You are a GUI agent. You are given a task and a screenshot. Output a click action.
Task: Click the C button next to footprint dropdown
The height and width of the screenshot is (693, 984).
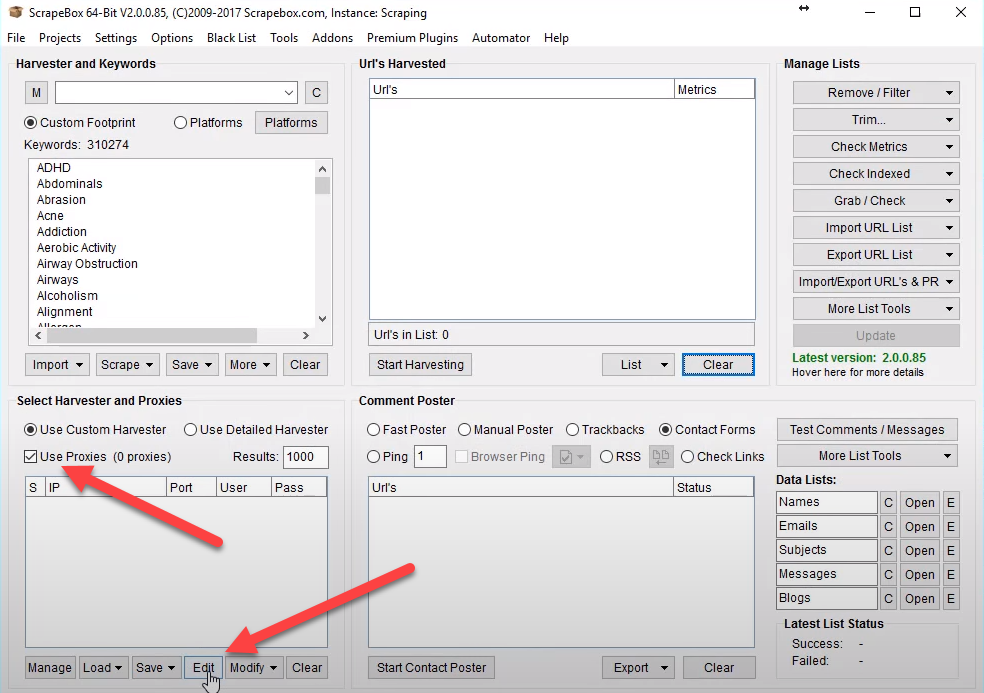316,93
